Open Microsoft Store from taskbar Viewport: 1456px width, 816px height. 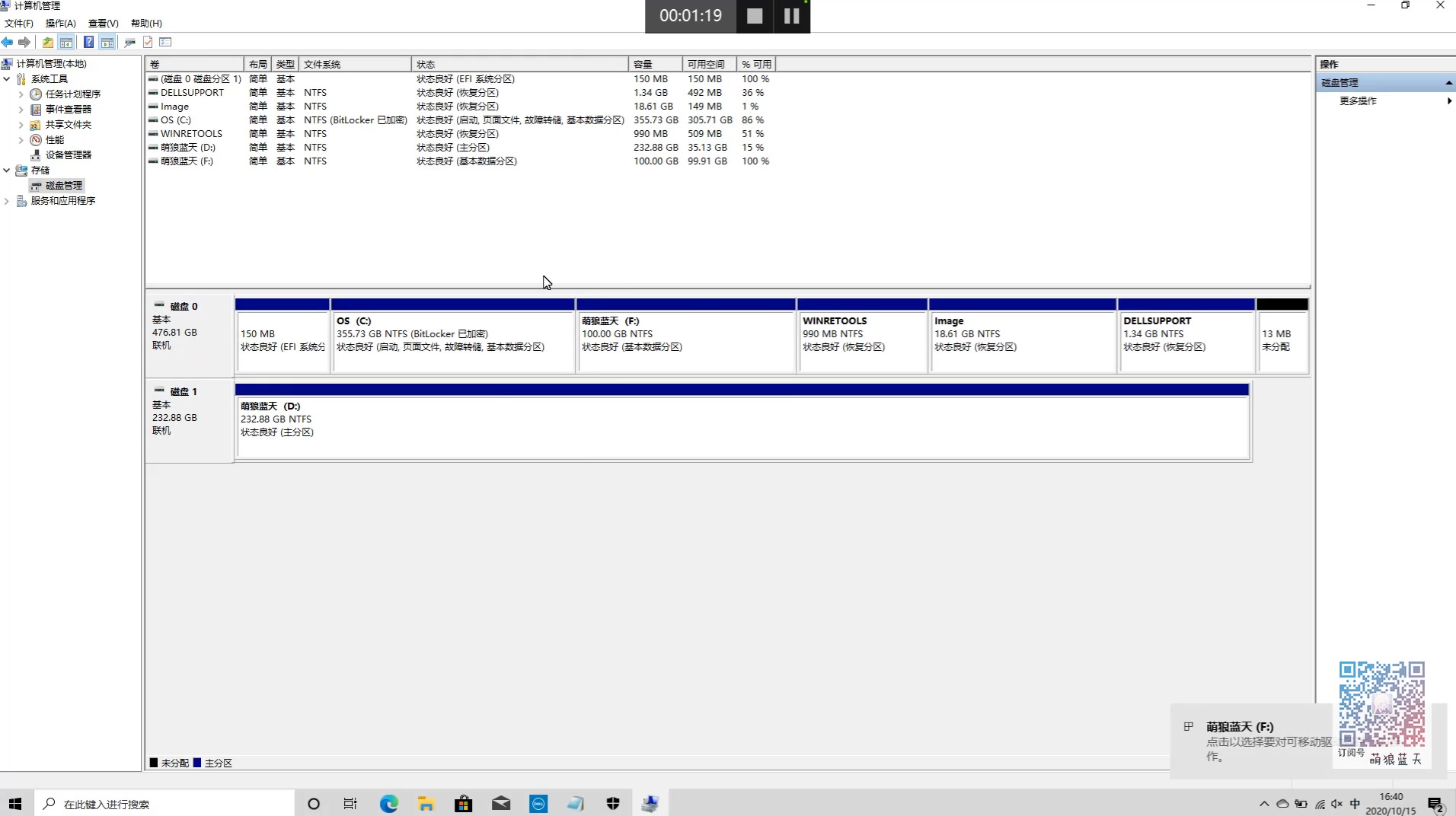click(x=464, y=804)
